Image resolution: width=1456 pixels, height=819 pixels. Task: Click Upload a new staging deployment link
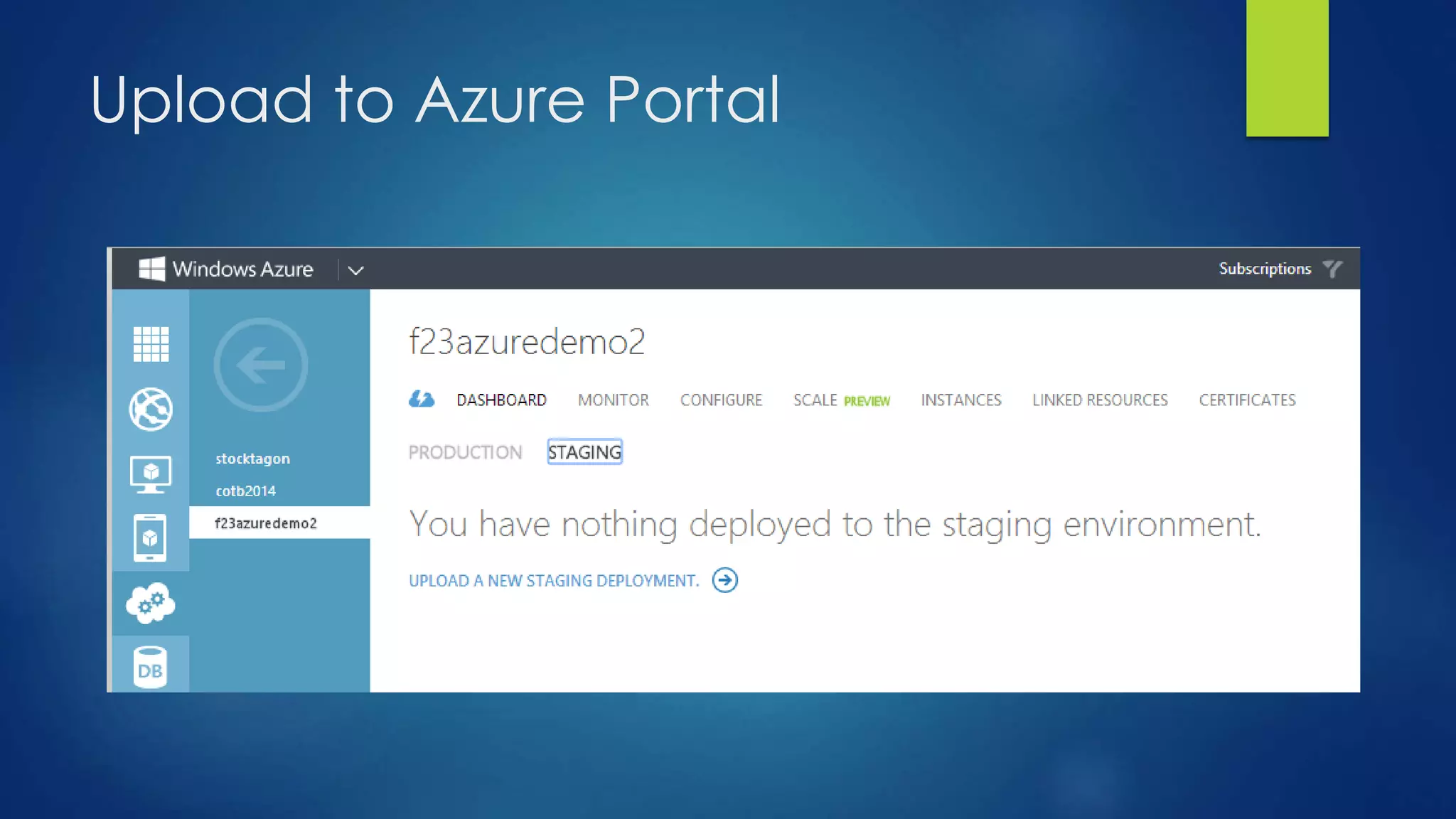572,581
